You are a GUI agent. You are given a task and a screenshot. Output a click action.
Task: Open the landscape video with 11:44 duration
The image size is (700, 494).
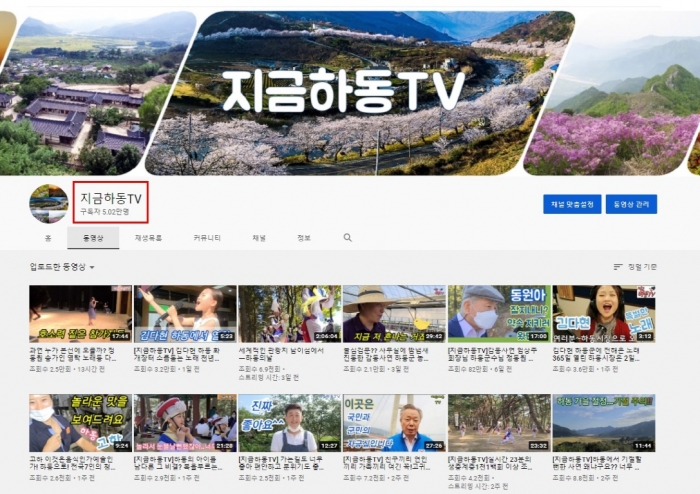(x=603, y=422)
